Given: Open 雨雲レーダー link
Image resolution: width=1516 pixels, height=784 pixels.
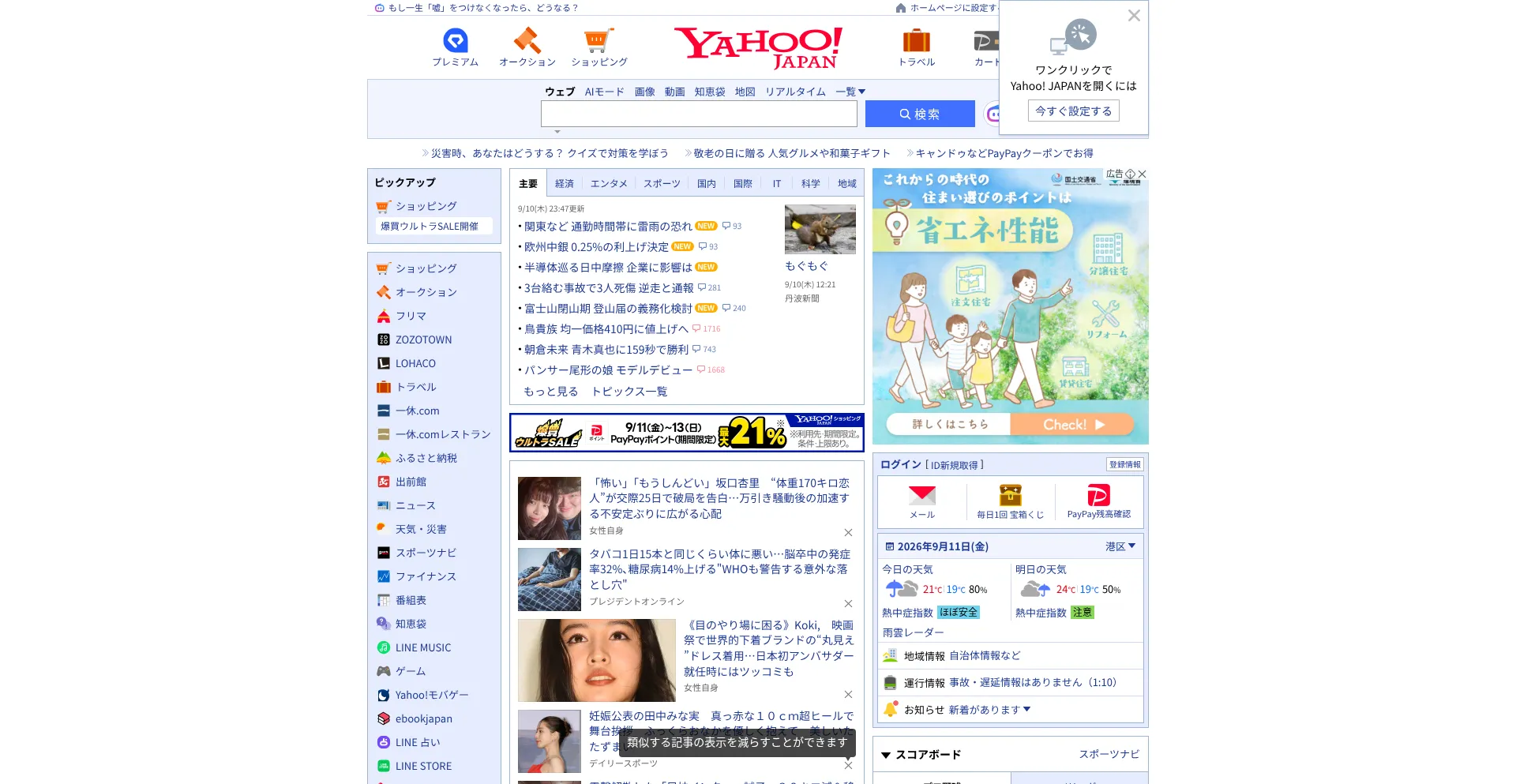Looking at the screenshot, I should 913,632.
